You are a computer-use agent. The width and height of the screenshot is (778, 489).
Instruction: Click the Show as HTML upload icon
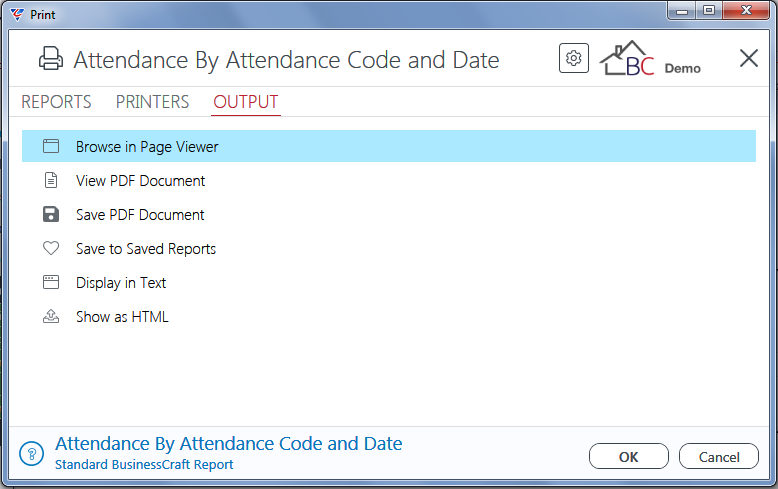pyautogui.click(x=51, y=316)
